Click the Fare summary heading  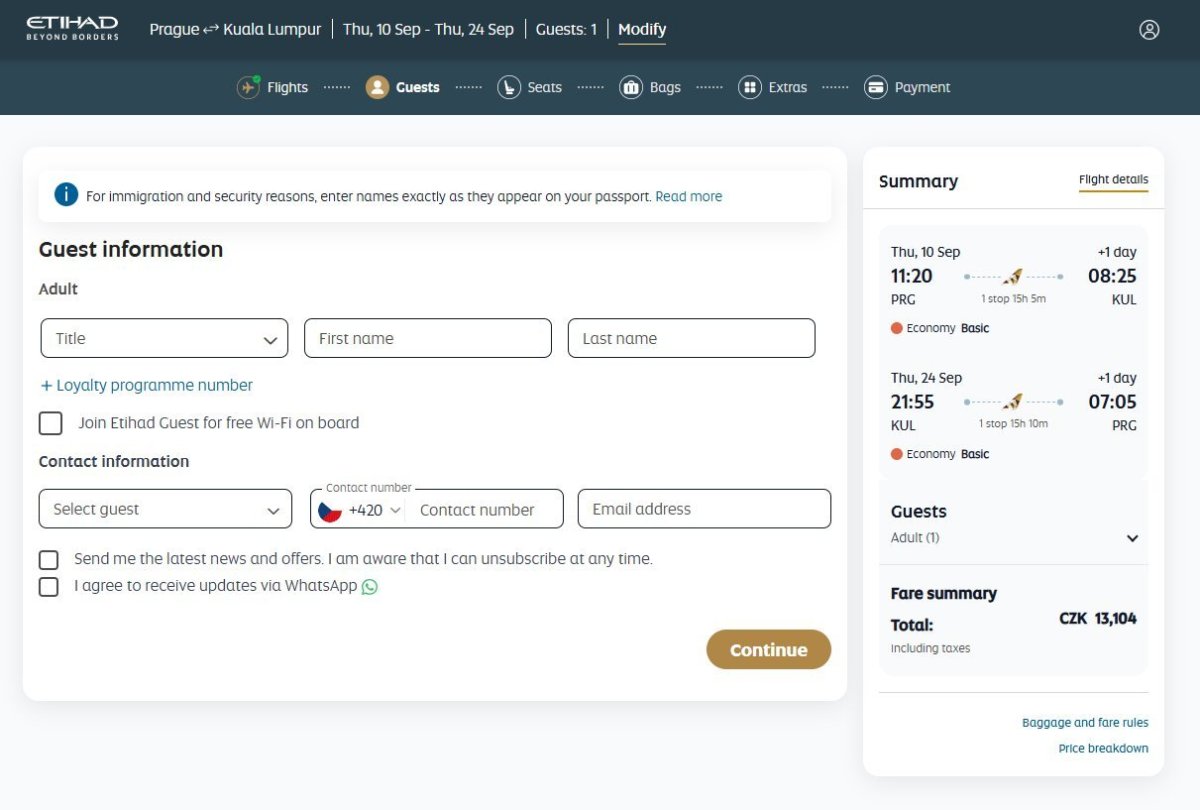point(943,594)
